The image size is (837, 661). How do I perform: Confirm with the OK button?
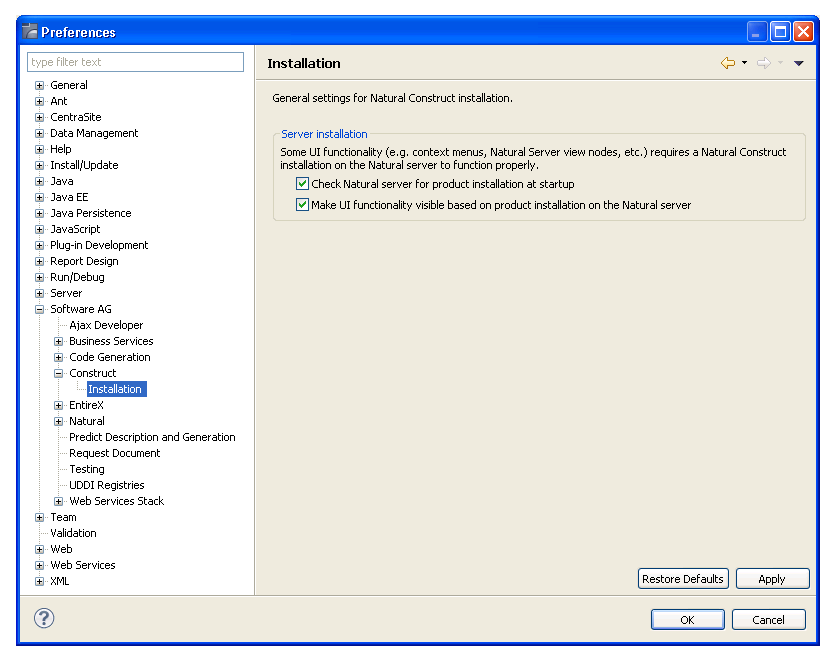tap(687, 620)
